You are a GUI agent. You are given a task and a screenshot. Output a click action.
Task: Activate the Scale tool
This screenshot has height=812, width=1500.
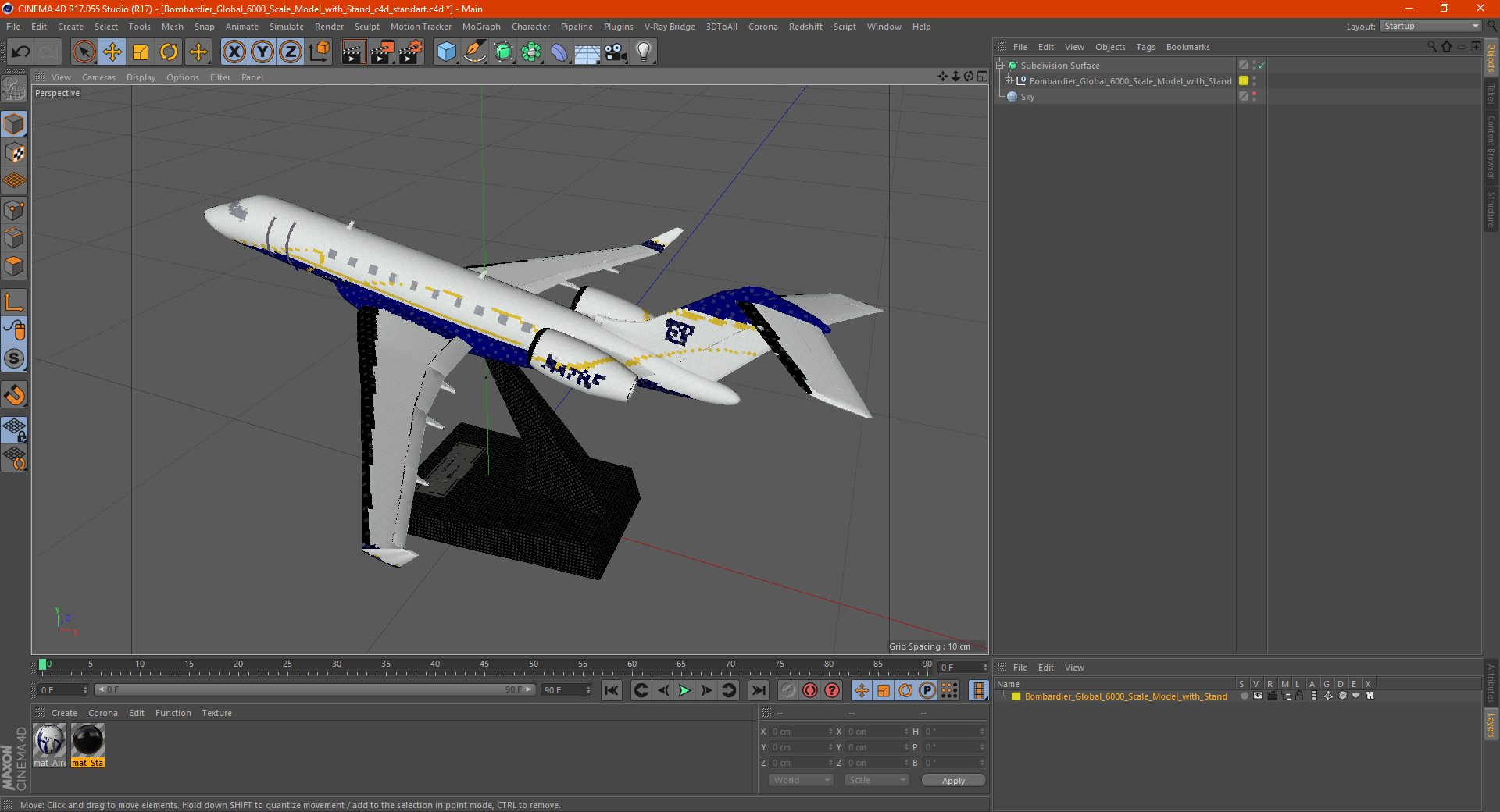pyautogui.click(x=141, y=52)
